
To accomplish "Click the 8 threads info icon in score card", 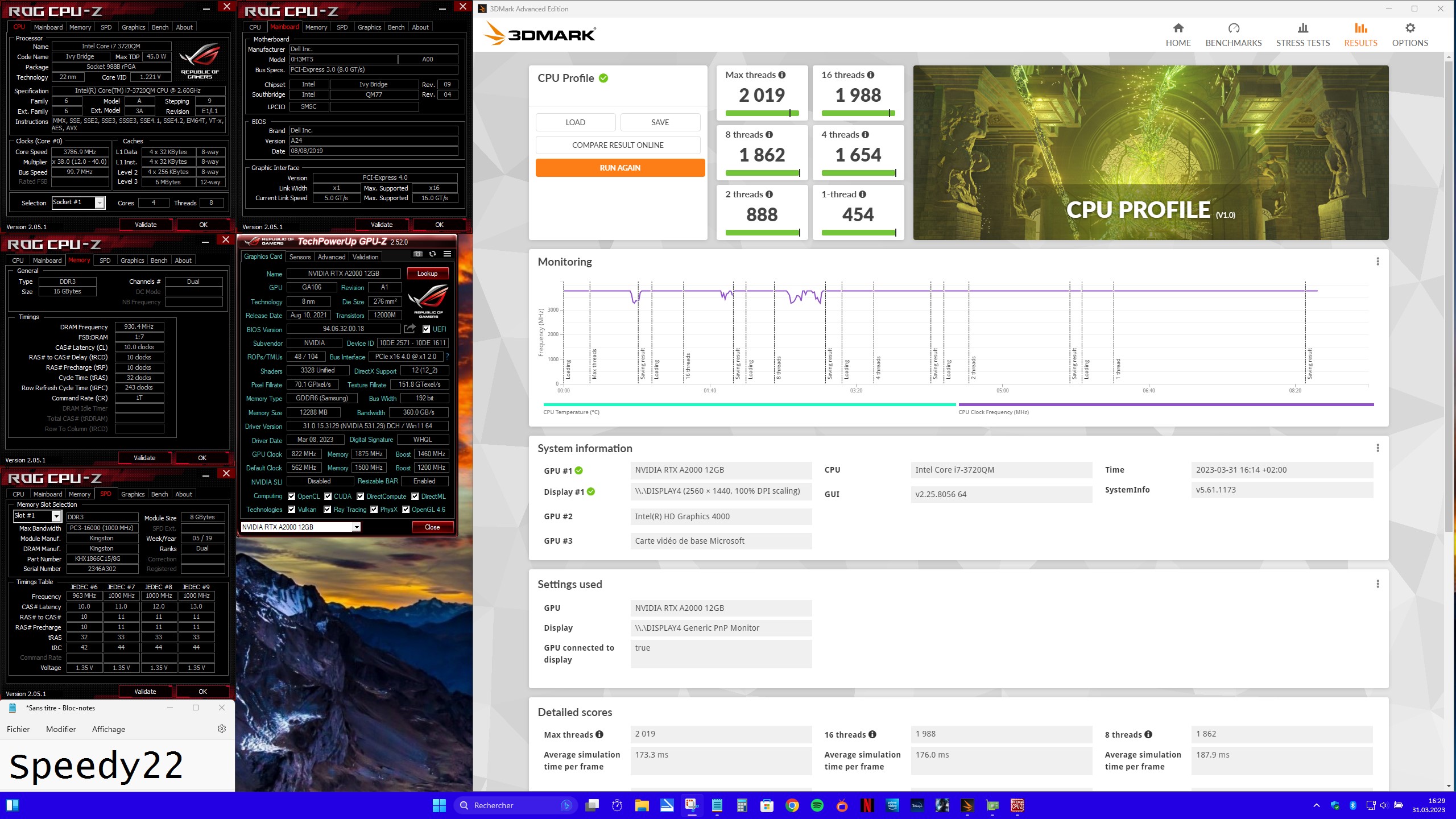I will click(769, 135).
